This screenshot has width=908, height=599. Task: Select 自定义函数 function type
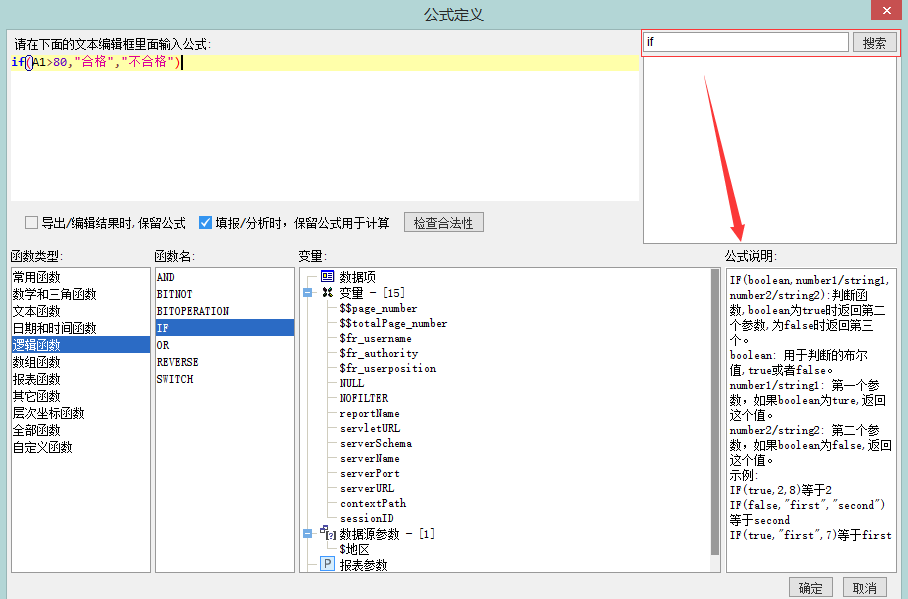point(80,447)
